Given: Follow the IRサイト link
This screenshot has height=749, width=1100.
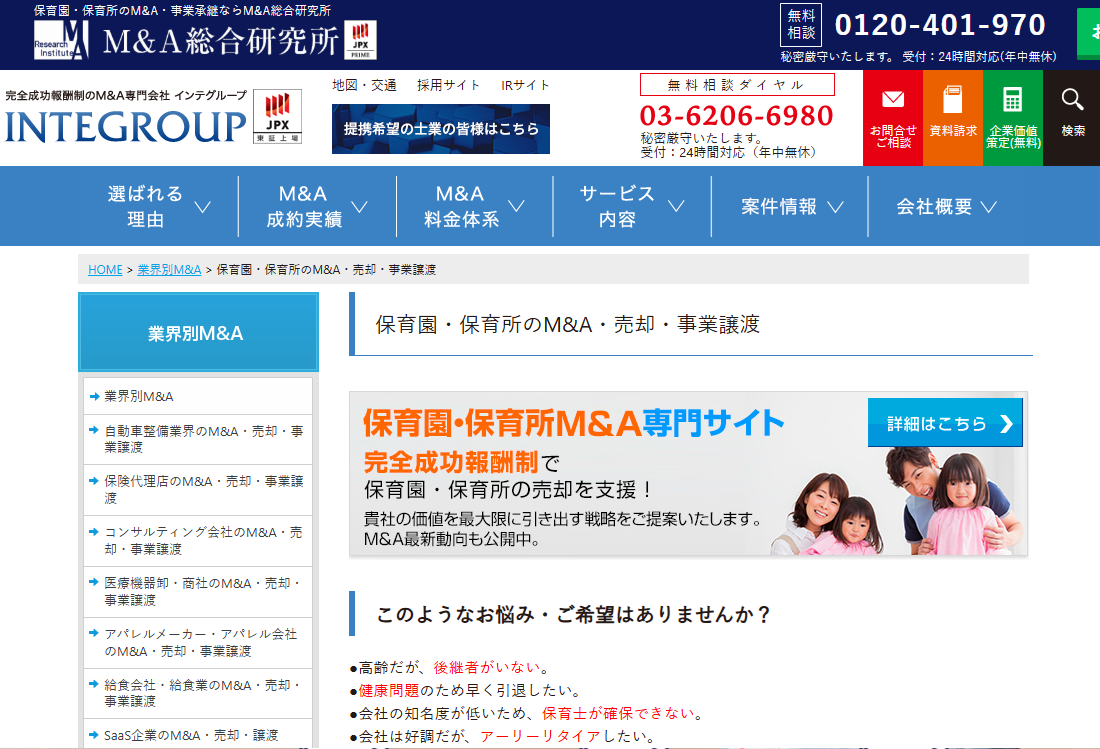Looking at the screenshot, I should point(525,85).
